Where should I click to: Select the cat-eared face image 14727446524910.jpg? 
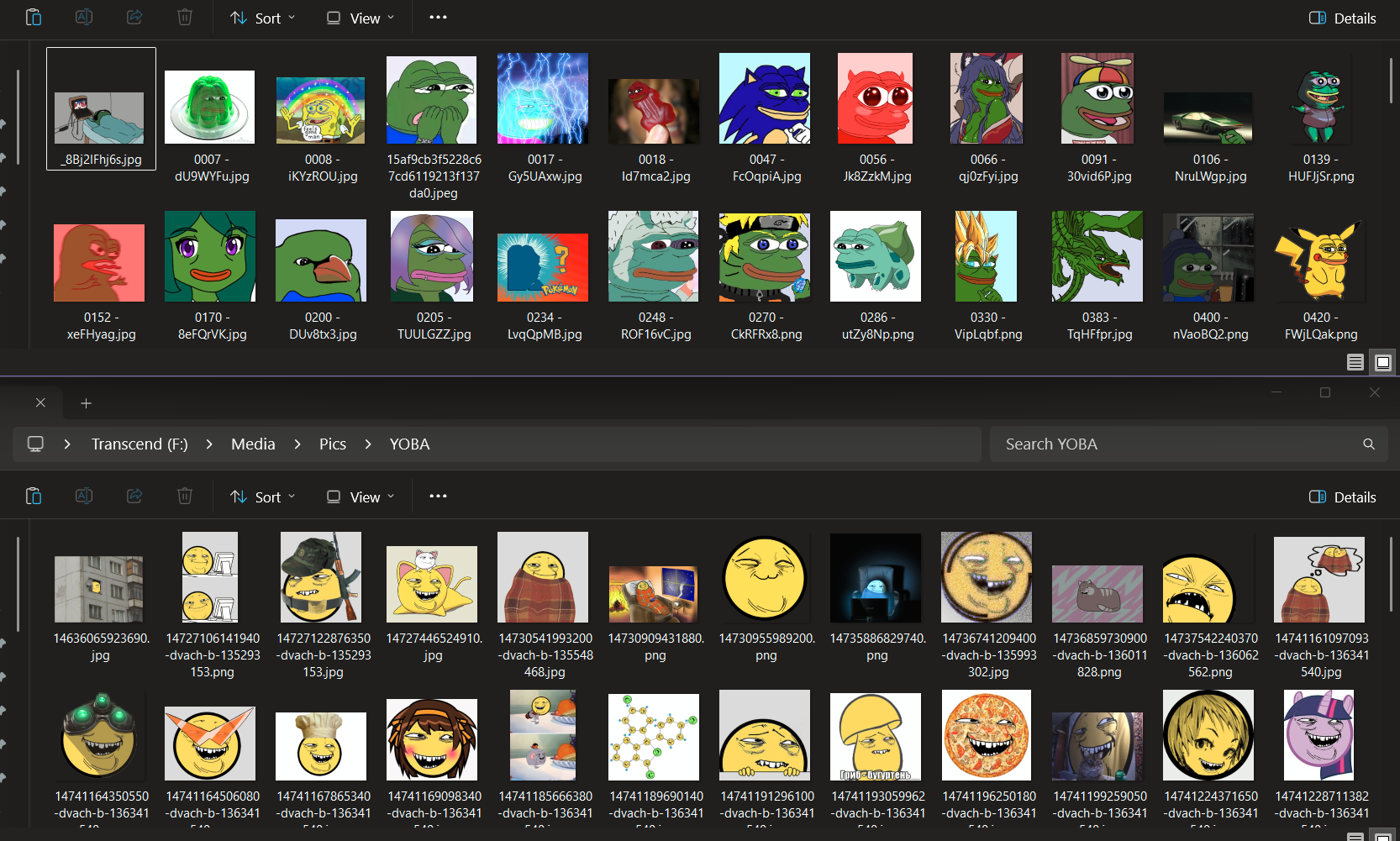[x=432, y=584]
